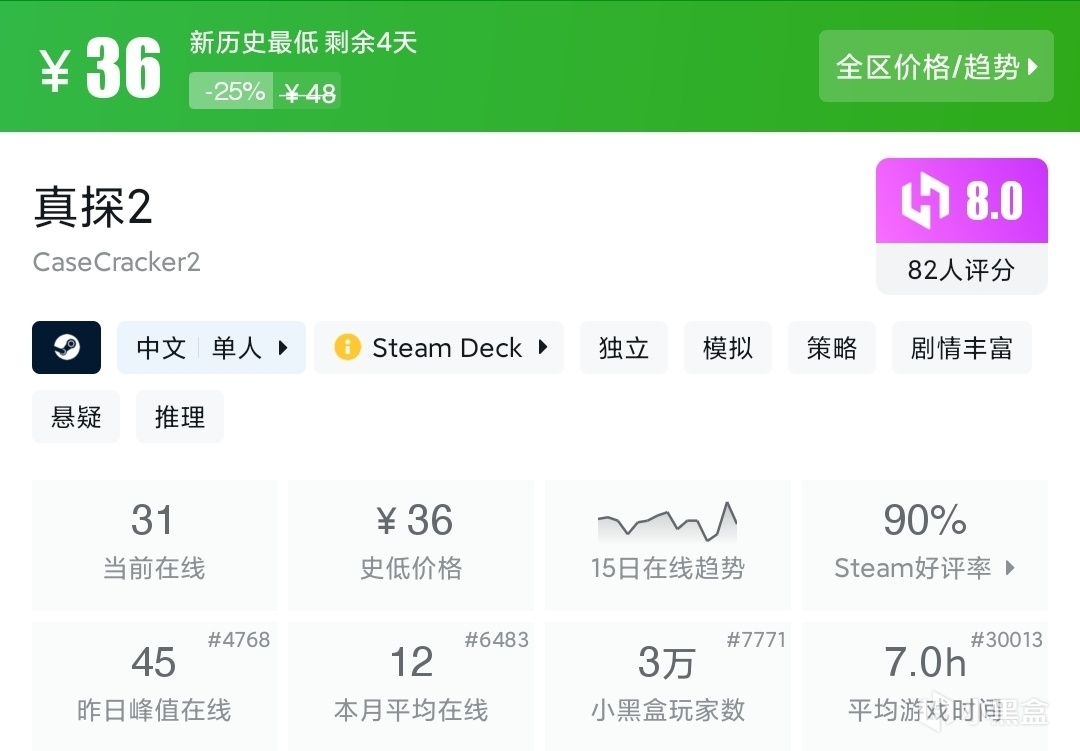Click the Steam platform icon
Viewport: 1080px width, 751px height.
66,347
